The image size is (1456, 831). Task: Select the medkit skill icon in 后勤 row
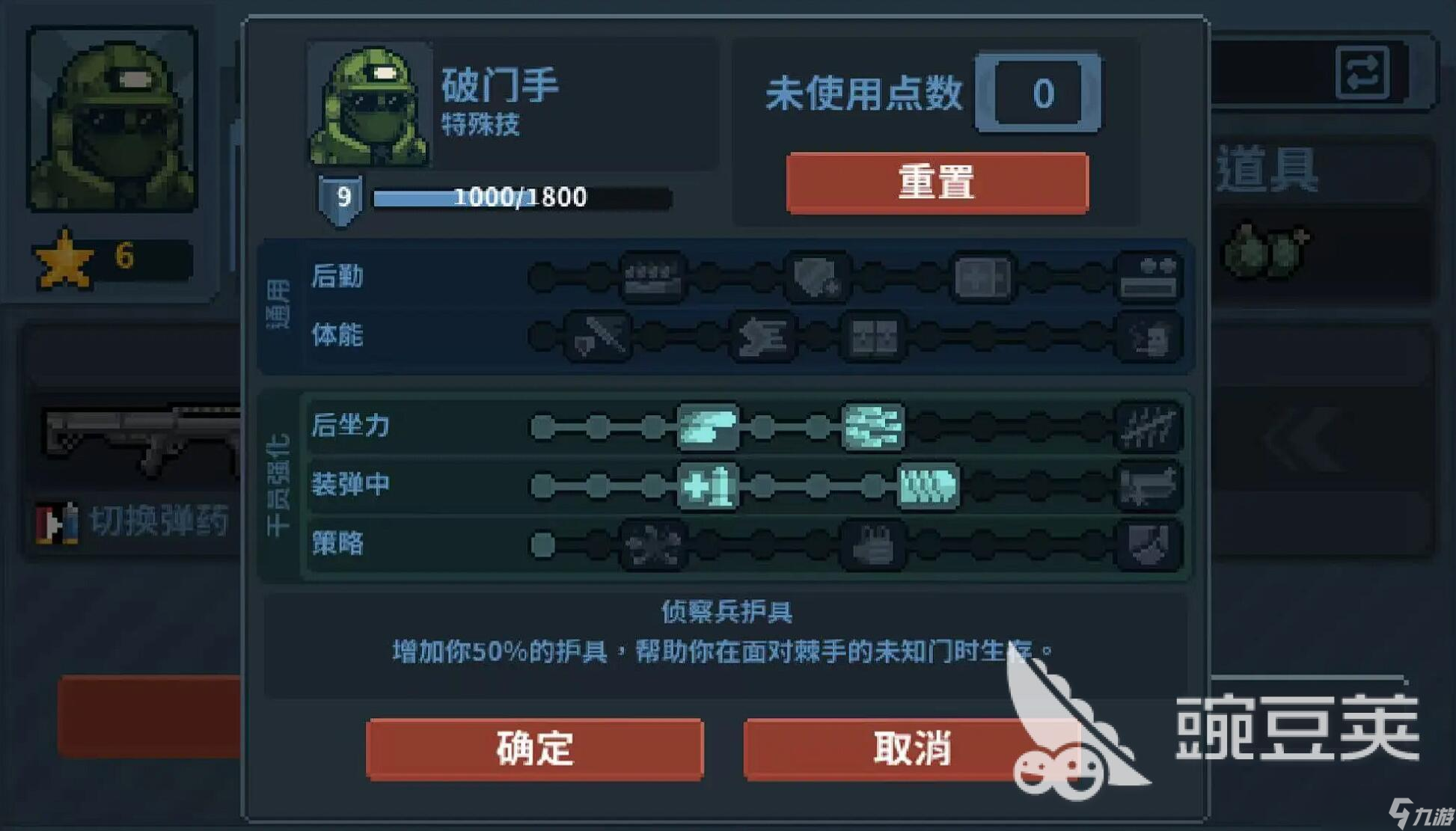982,277
